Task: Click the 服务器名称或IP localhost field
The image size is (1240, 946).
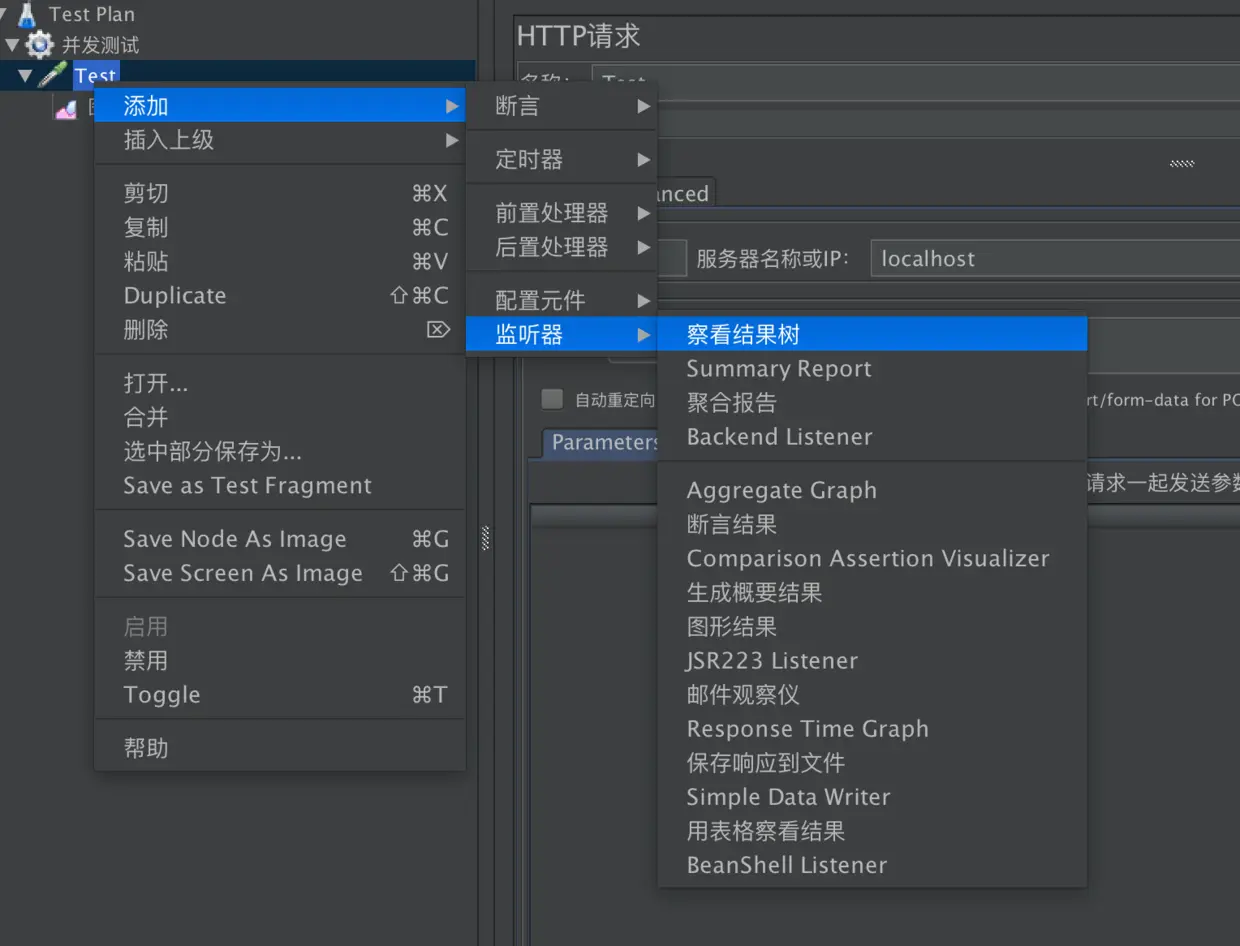Action: coord(1055,258)
